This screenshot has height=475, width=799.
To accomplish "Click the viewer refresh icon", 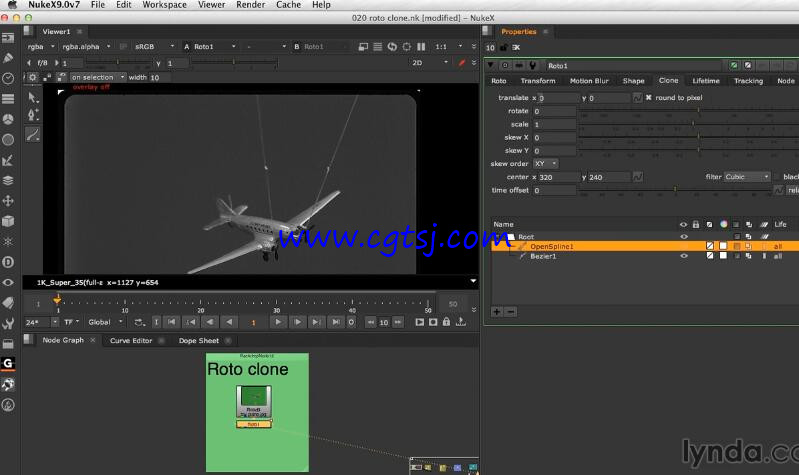I will point(392,46).
